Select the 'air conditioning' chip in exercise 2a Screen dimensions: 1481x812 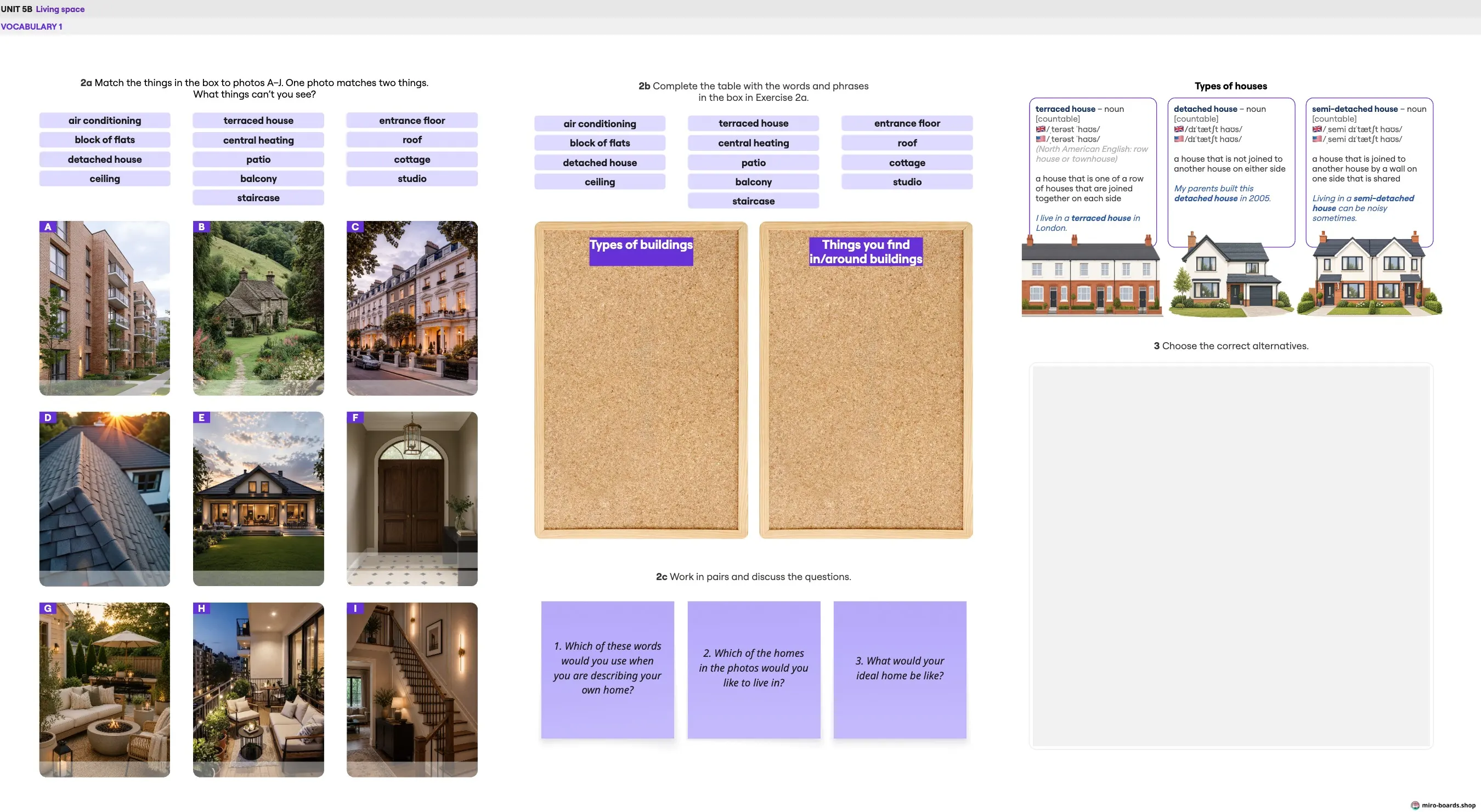[x=105, y=120]
